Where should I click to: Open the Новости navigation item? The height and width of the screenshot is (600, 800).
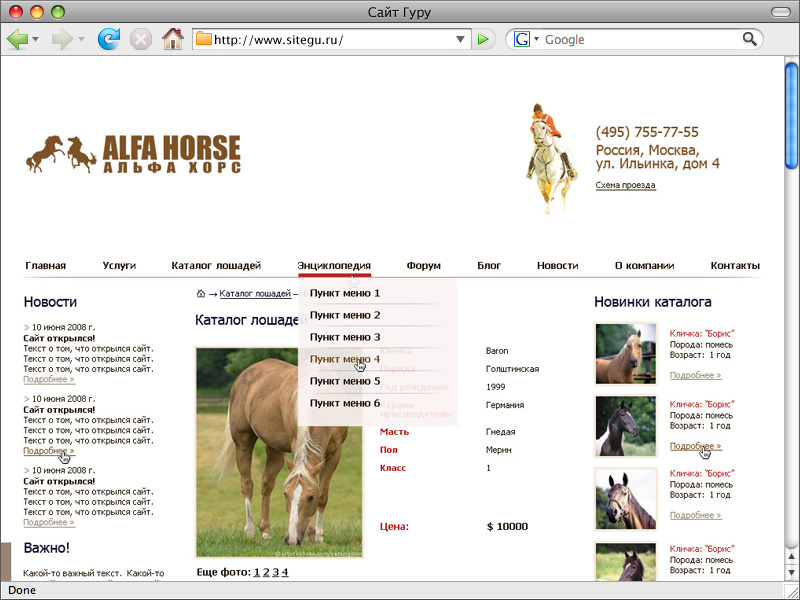(558, 265)
